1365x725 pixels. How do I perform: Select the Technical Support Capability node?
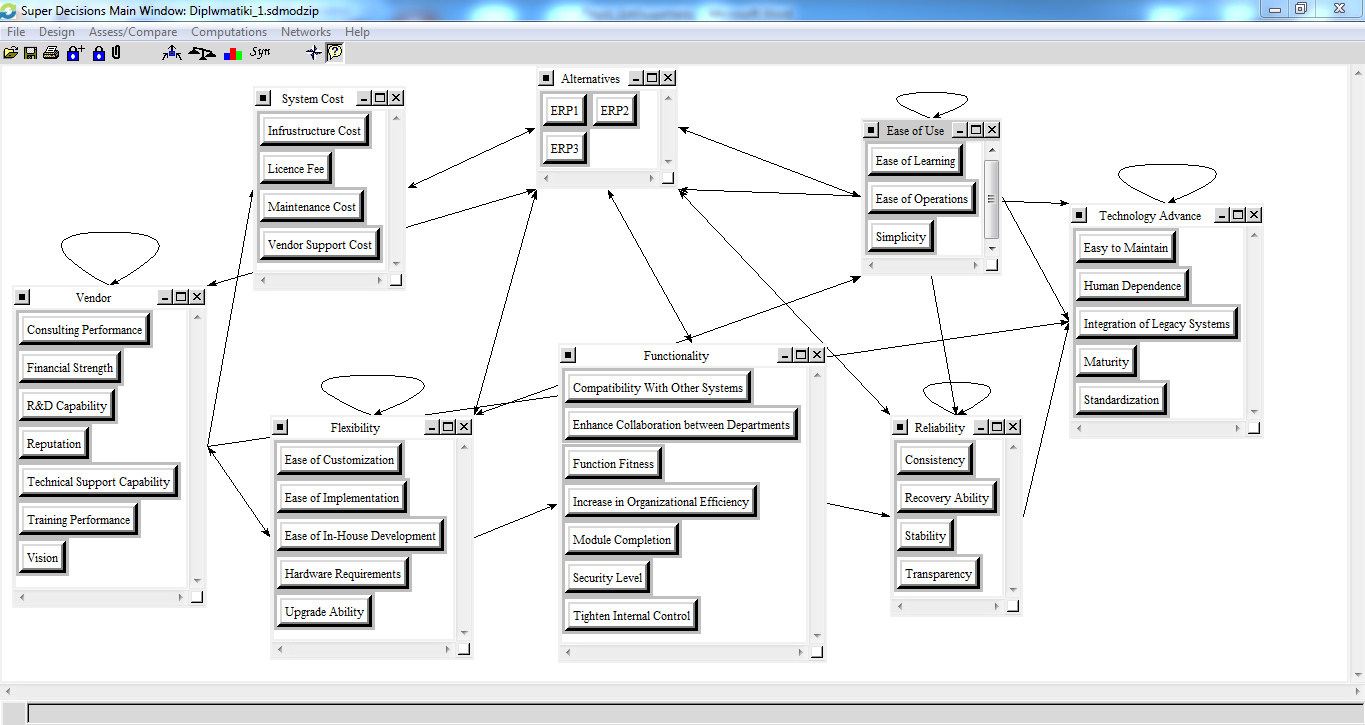point(99,482)
